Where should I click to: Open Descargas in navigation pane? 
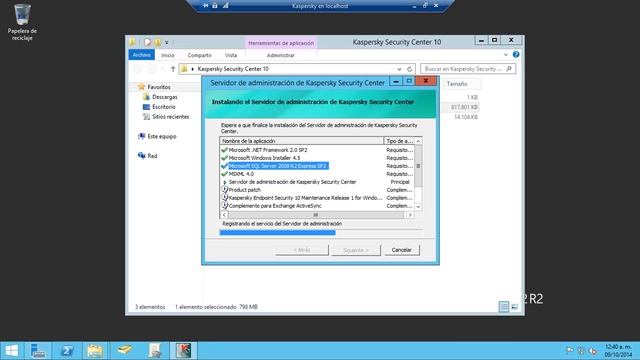(x=164, y=97)
